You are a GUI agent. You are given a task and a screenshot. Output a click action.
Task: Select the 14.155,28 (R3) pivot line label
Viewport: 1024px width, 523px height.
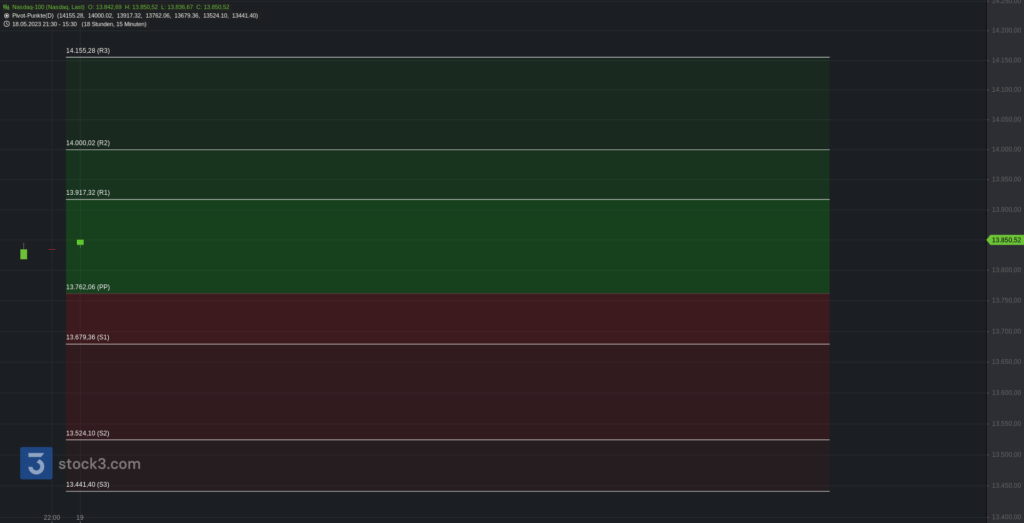tap(88, 50)
